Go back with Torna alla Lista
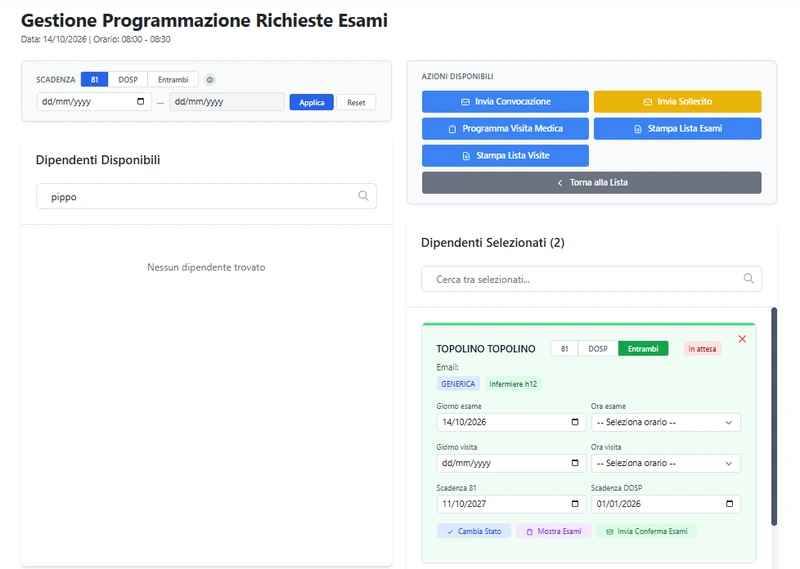Screen dimensions: 800x569 coord(591,182)
